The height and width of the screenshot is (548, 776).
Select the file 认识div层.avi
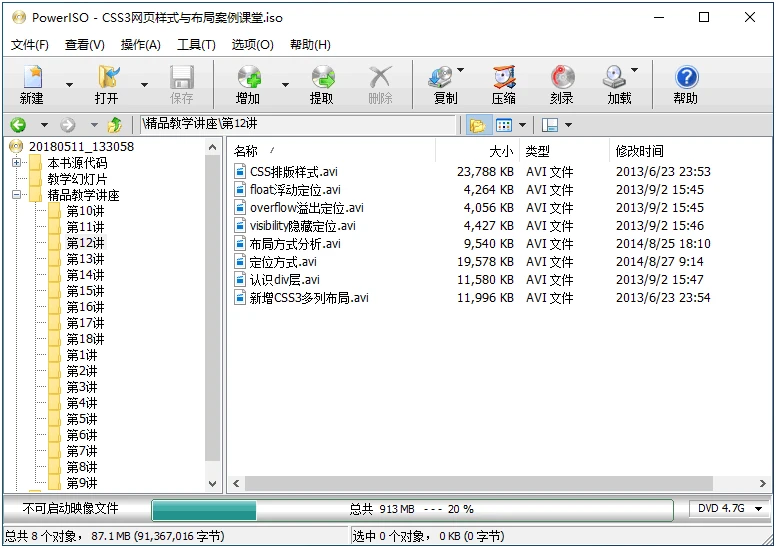pos(285,280)
